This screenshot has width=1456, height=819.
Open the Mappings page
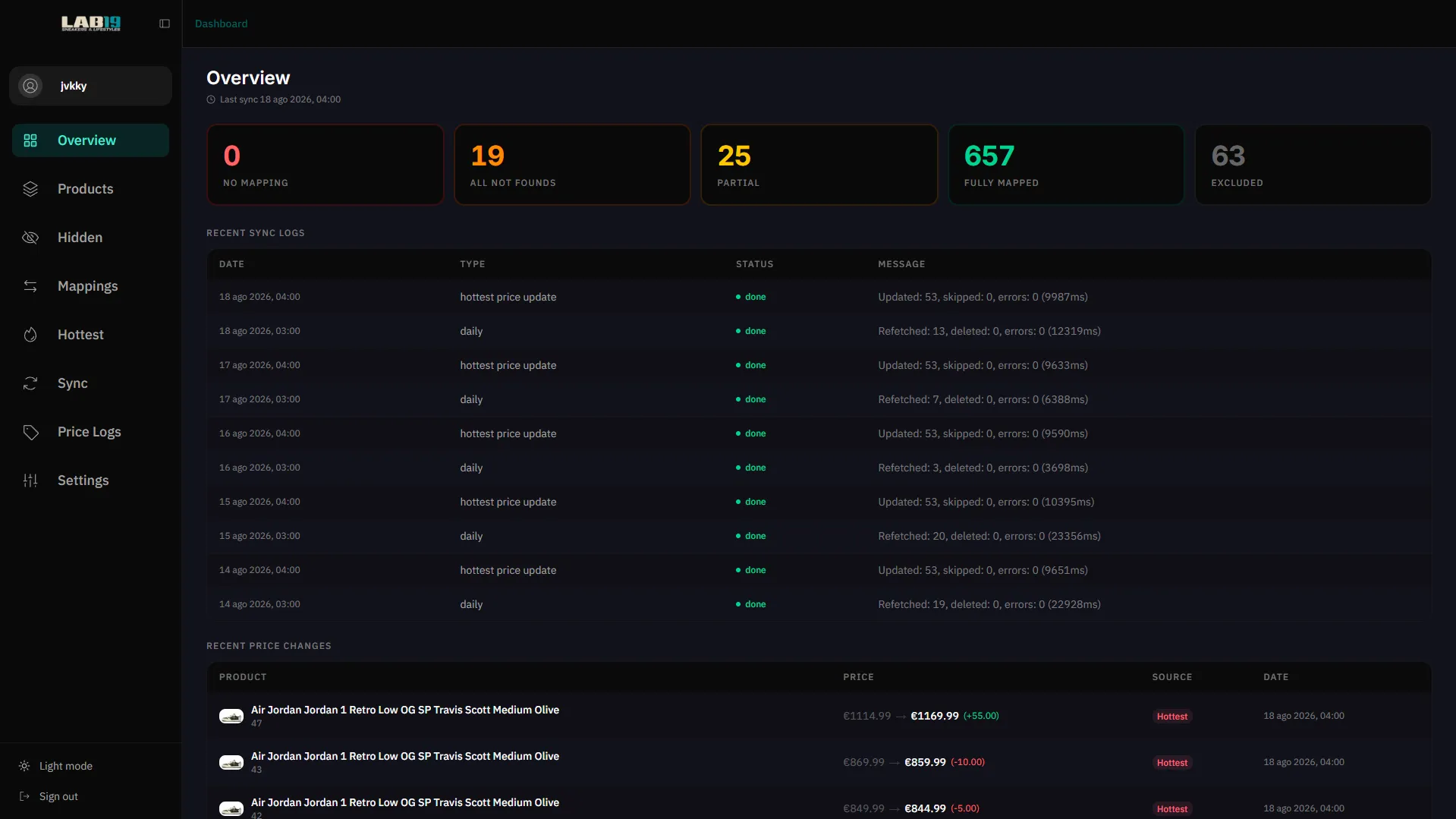pyautogui.click(x=90, y=286)
